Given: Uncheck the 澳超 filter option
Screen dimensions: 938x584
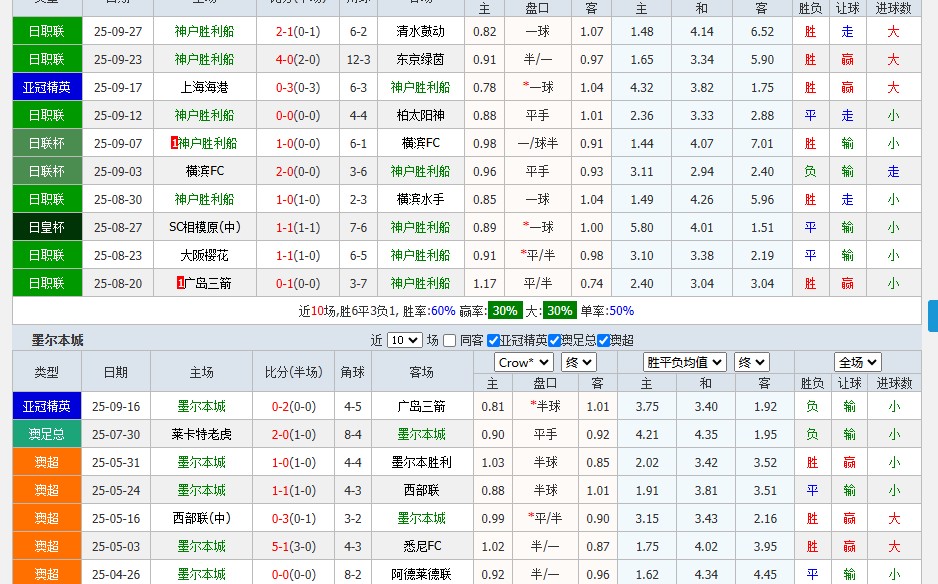Looking at the screenshot, I should pos(602,339).
